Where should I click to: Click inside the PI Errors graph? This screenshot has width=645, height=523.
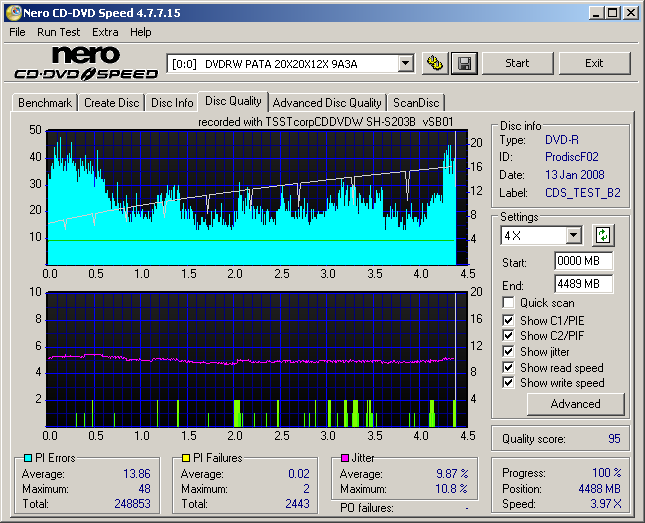click(257, 198)
